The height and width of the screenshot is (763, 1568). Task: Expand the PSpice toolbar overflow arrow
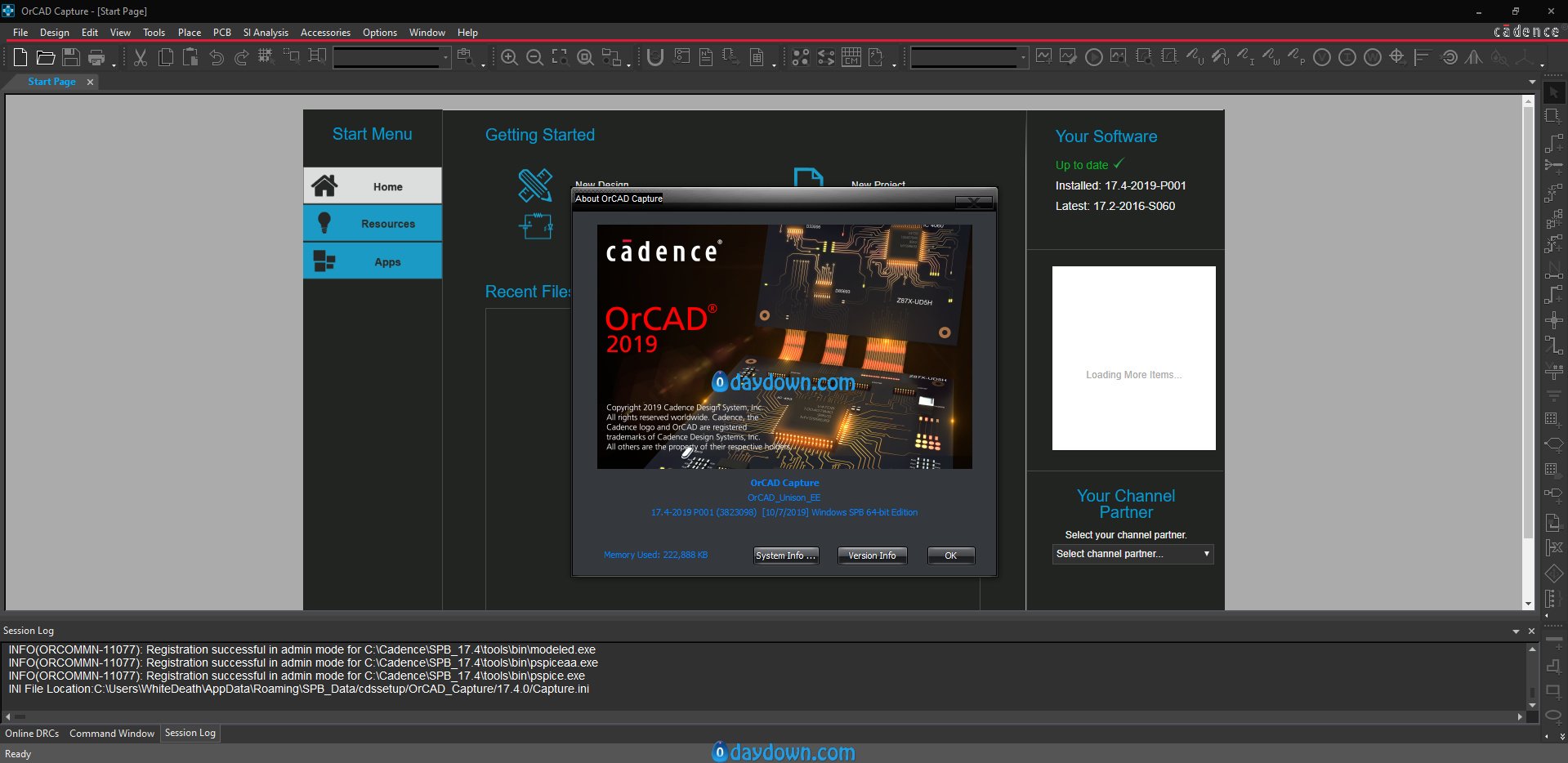1542,64
